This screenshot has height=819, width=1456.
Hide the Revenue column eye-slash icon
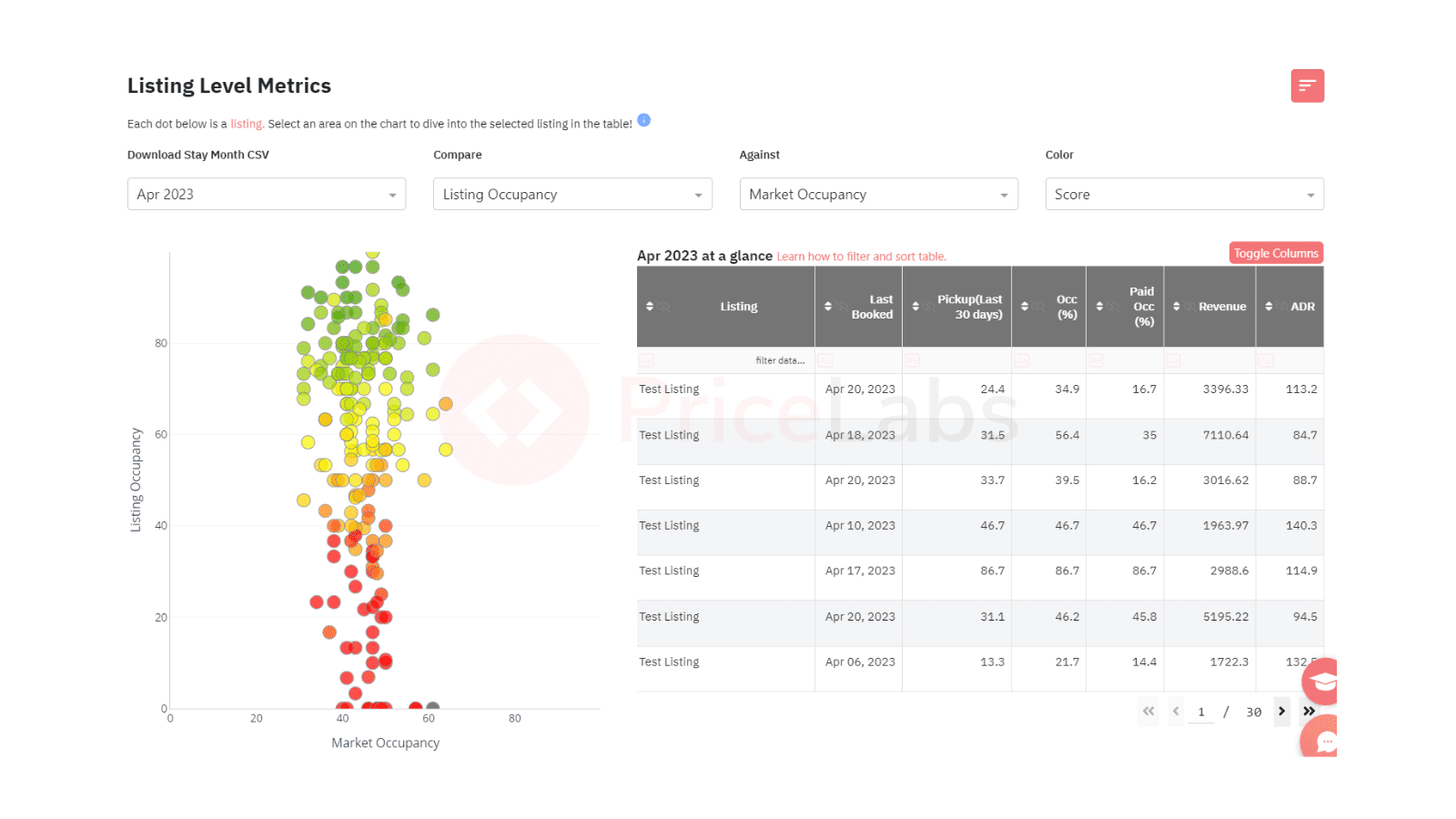click(1190, 307)
